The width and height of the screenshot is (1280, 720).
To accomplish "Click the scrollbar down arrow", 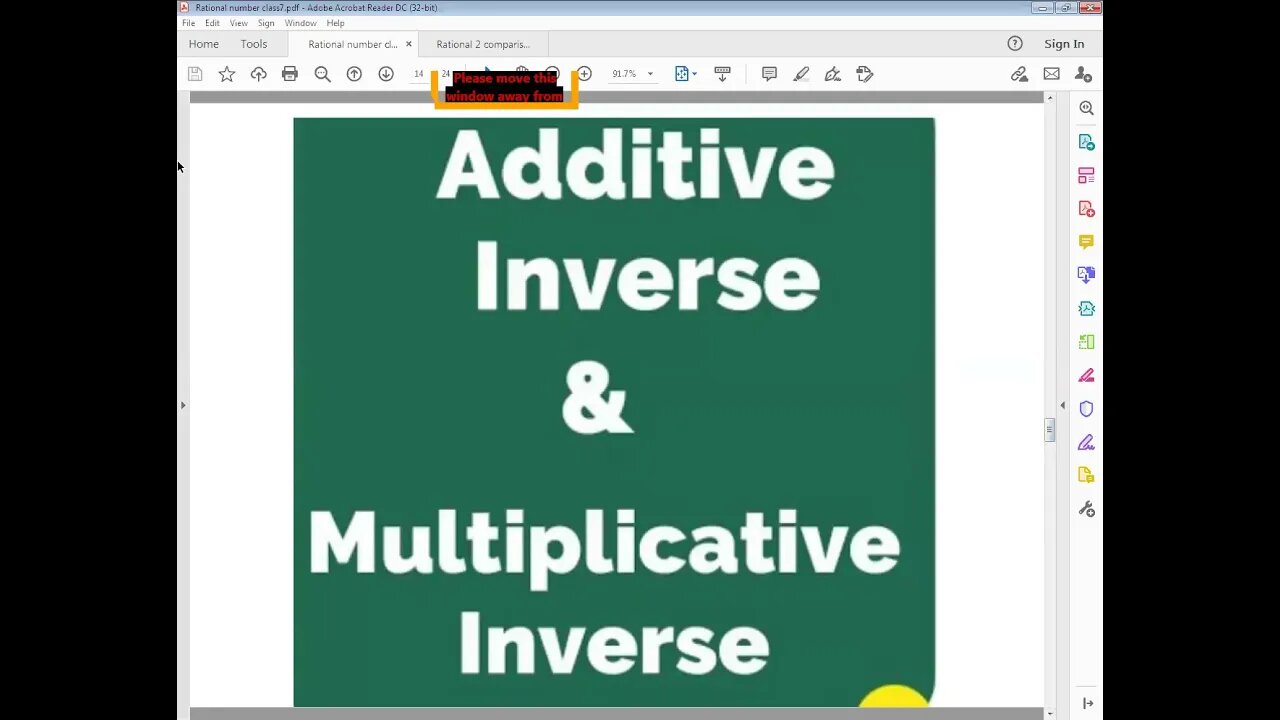I will tap(1049, 713).
